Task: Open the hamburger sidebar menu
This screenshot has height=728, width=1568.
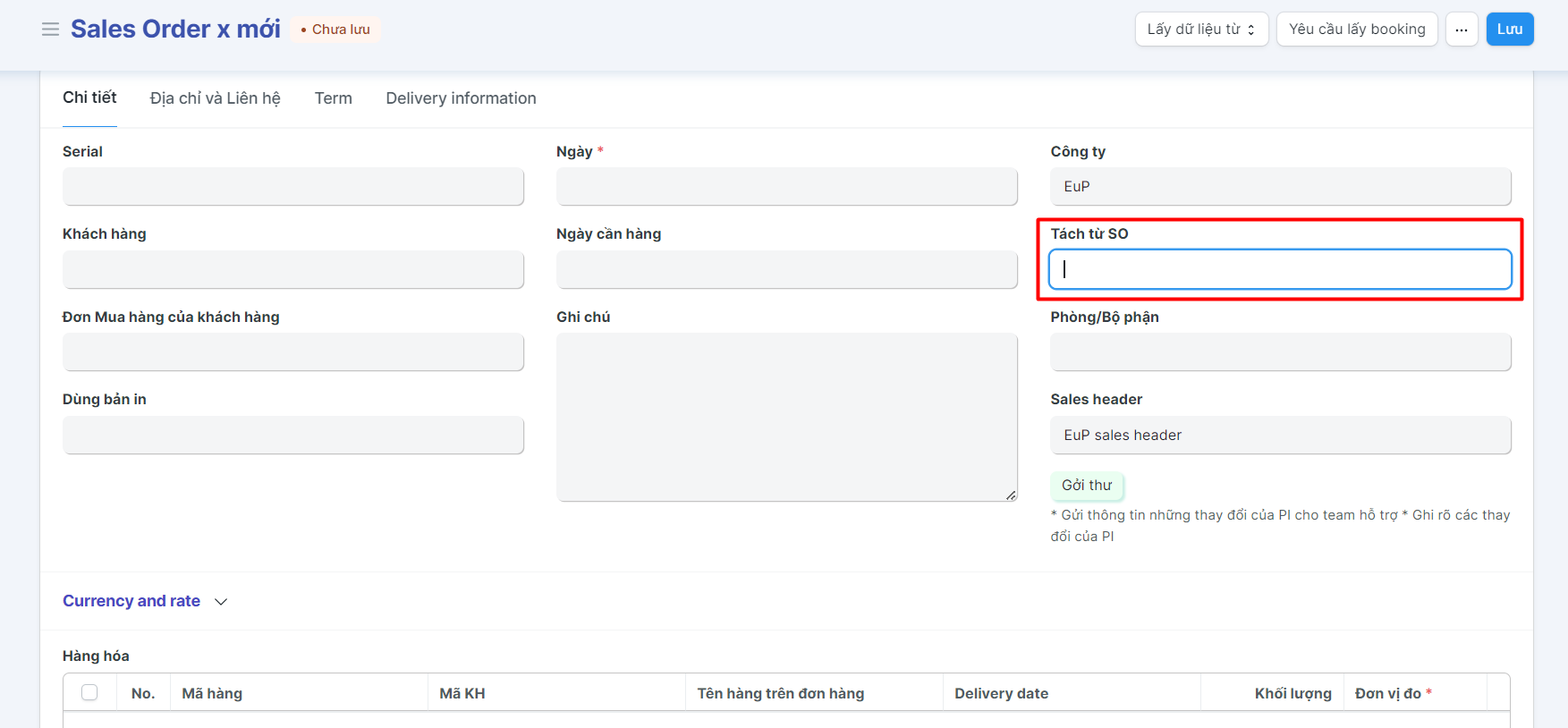Action: [50, 30]
